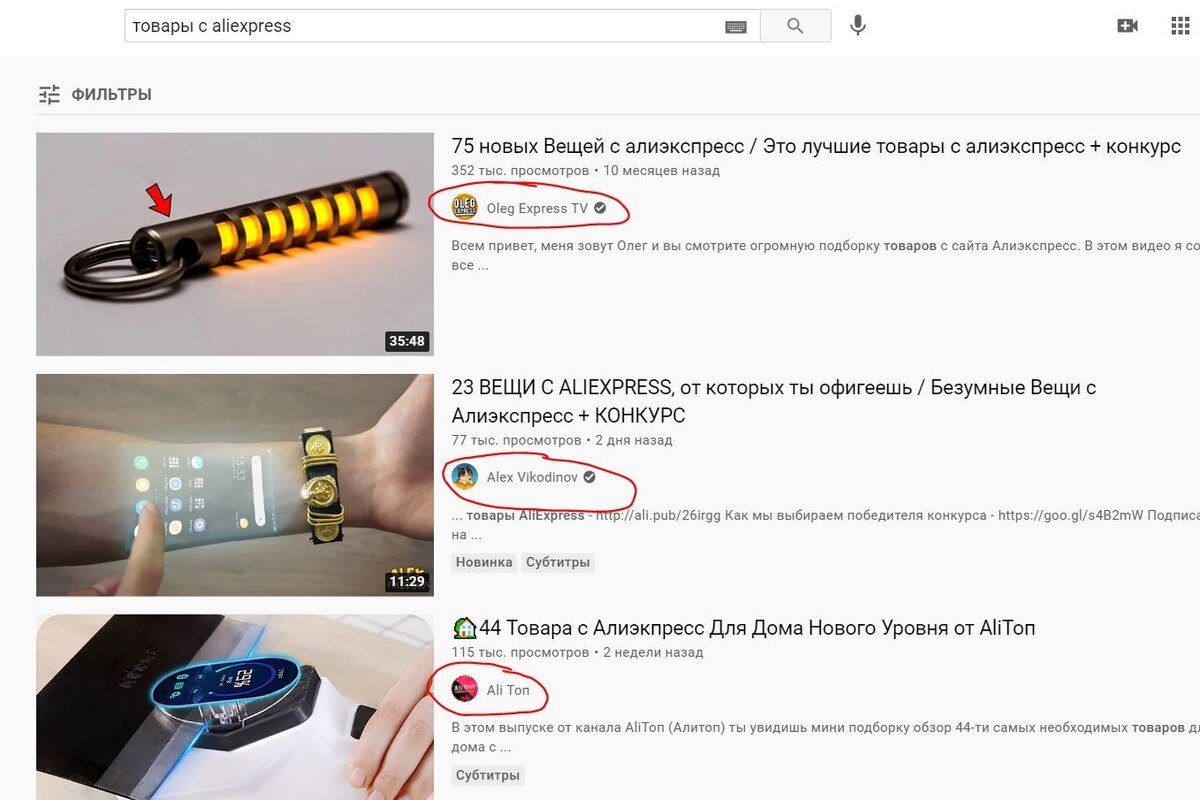1200x800 pixels.
Task: Open the '23 ВЕЩИ С ALIEXPRESS' video title
Action: click(774, 401)
